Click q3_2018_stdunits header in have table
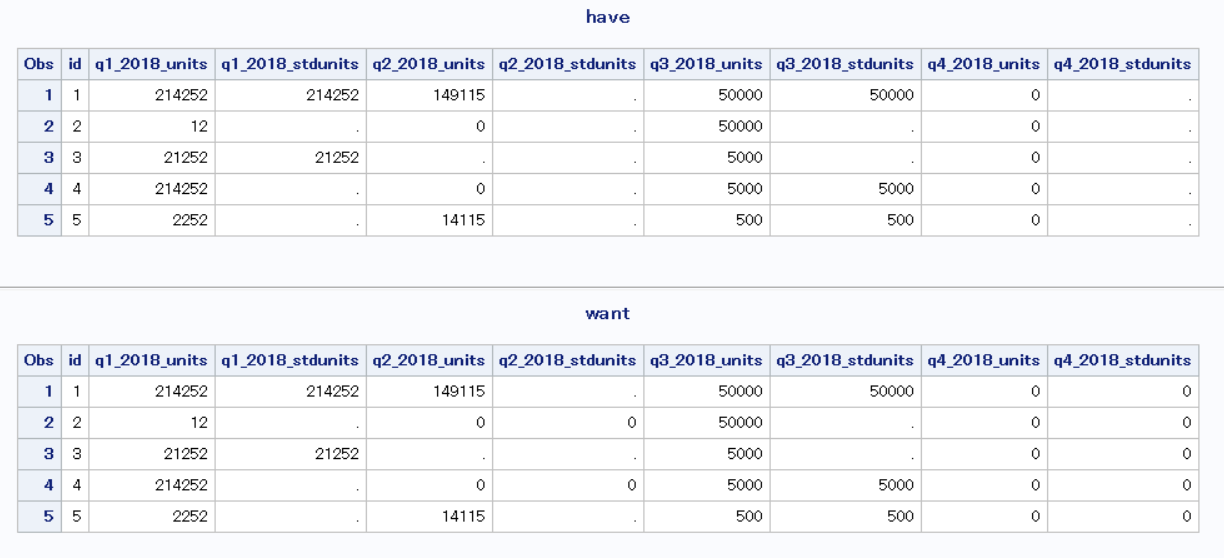 [845, 64]
